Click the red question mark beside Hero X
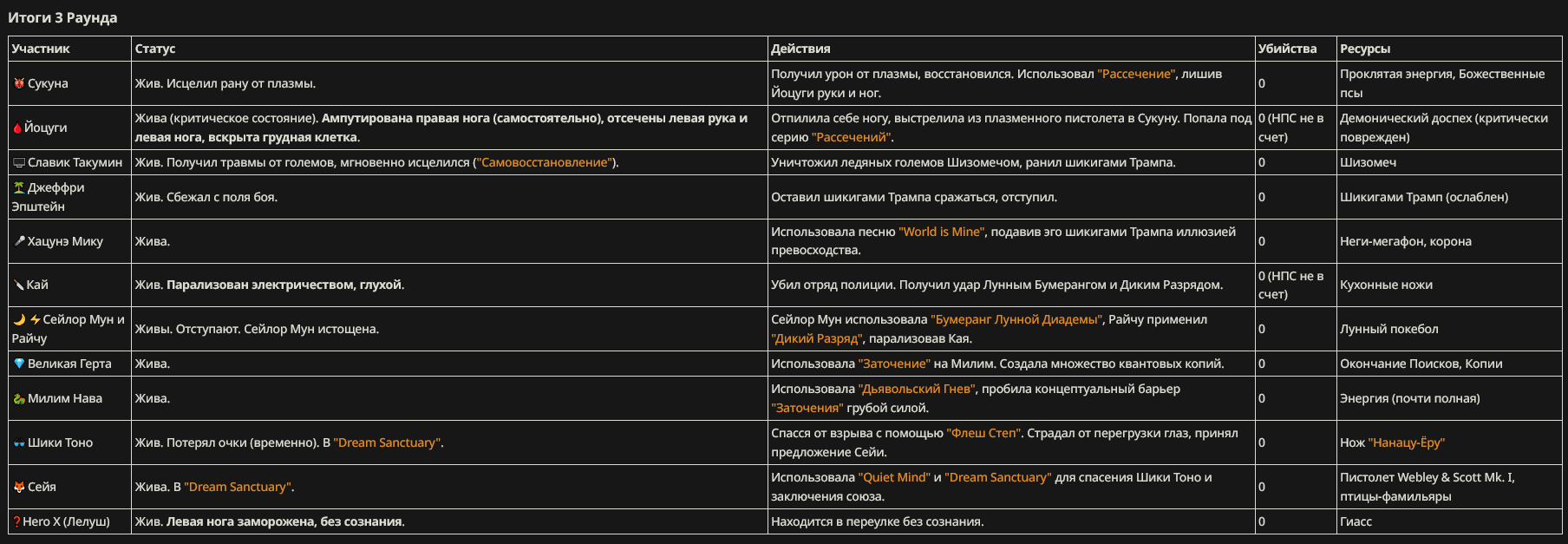Image resolution: width=1568 pixels, height=544 pixels. pos(16,521)
